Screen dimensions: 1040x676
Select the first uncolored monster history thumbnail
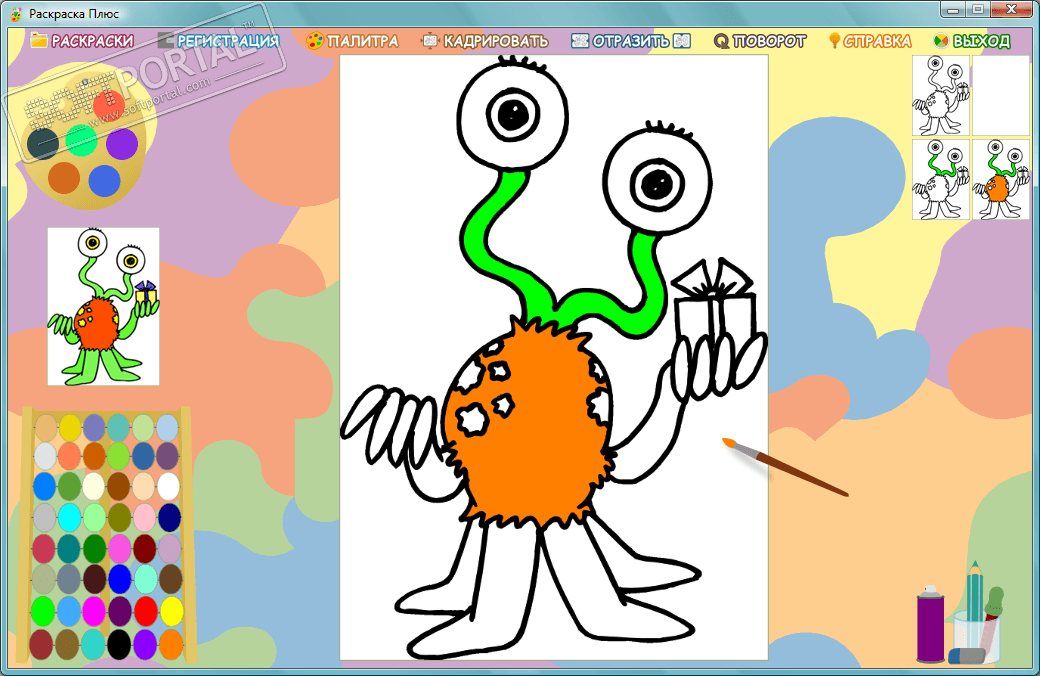click(x=941, y=96)
